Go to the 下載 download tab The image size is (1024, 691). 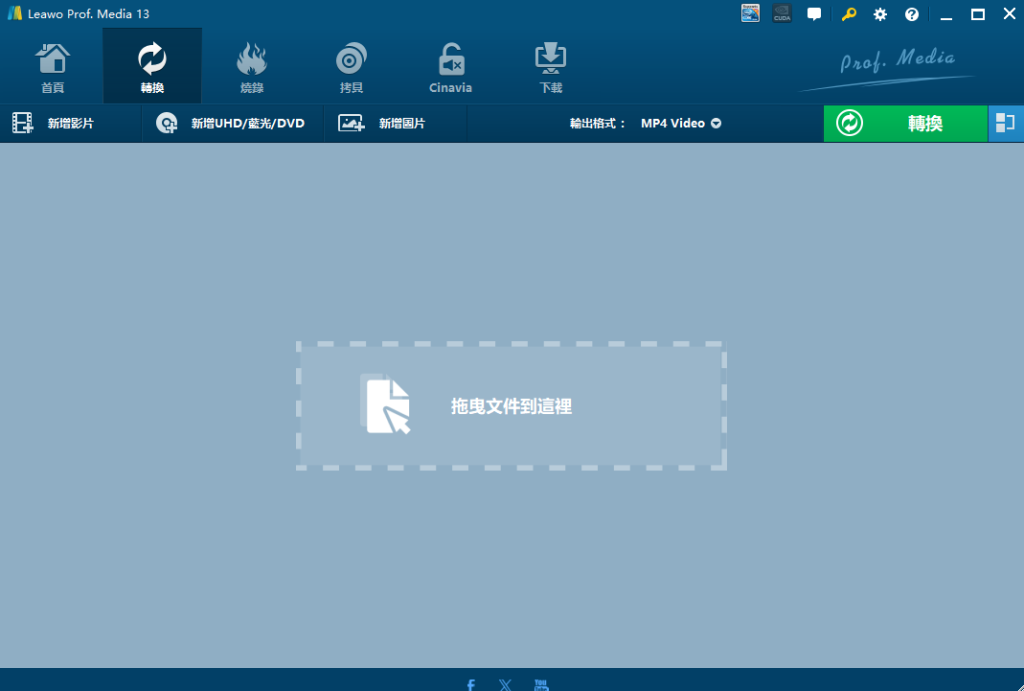pyautogui.click(x=550, y=67)
